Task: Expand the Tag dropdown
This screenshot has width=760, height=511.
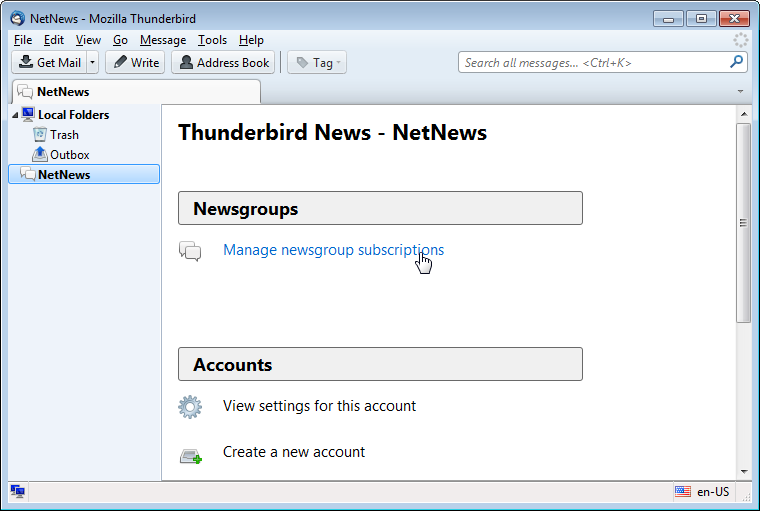Action: pyautogui.click(x=316, y=62)
